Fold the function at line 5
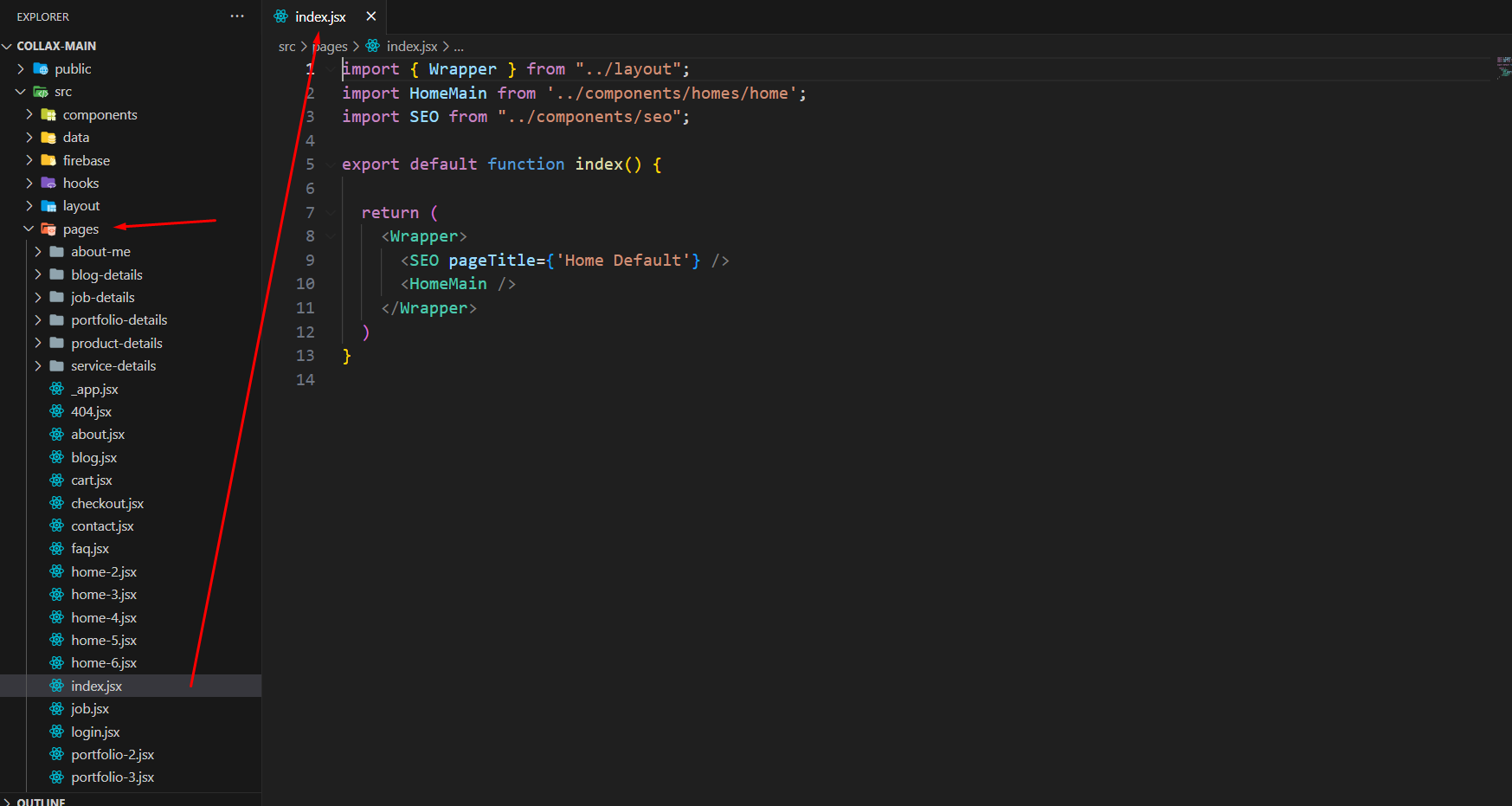This screenshot has height=806, width=1512. pos(330,164)
